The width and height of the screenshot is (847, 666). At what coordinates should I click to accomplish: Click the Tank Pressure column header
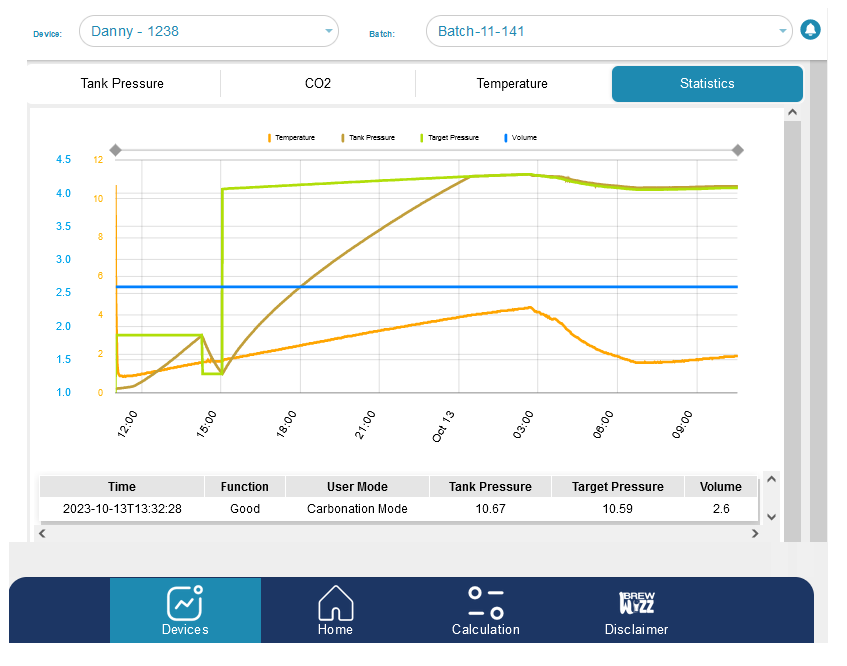click(490, 487)
